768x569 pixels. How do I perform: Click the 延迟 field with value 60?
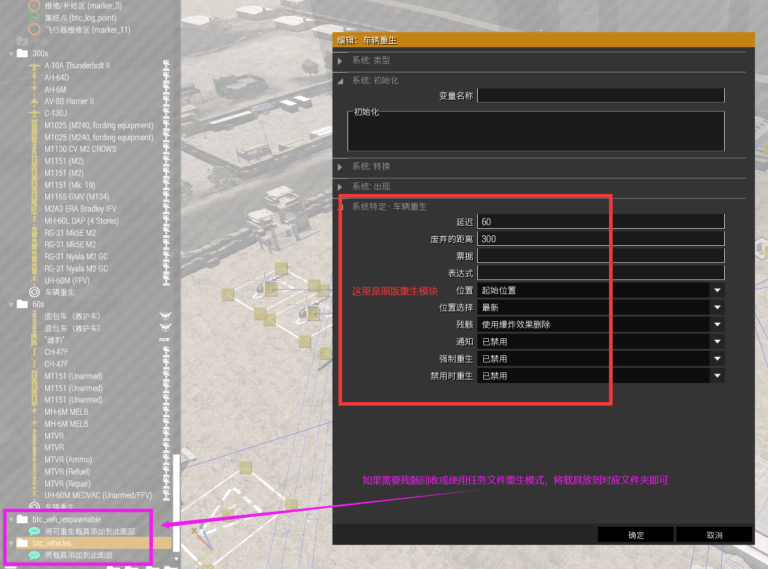click(600, 221)
